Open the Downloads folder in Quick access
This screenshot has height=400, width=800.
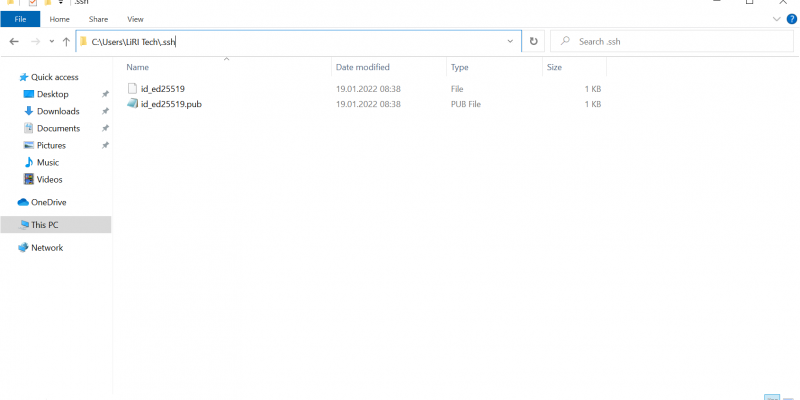[x=57, y=111]
